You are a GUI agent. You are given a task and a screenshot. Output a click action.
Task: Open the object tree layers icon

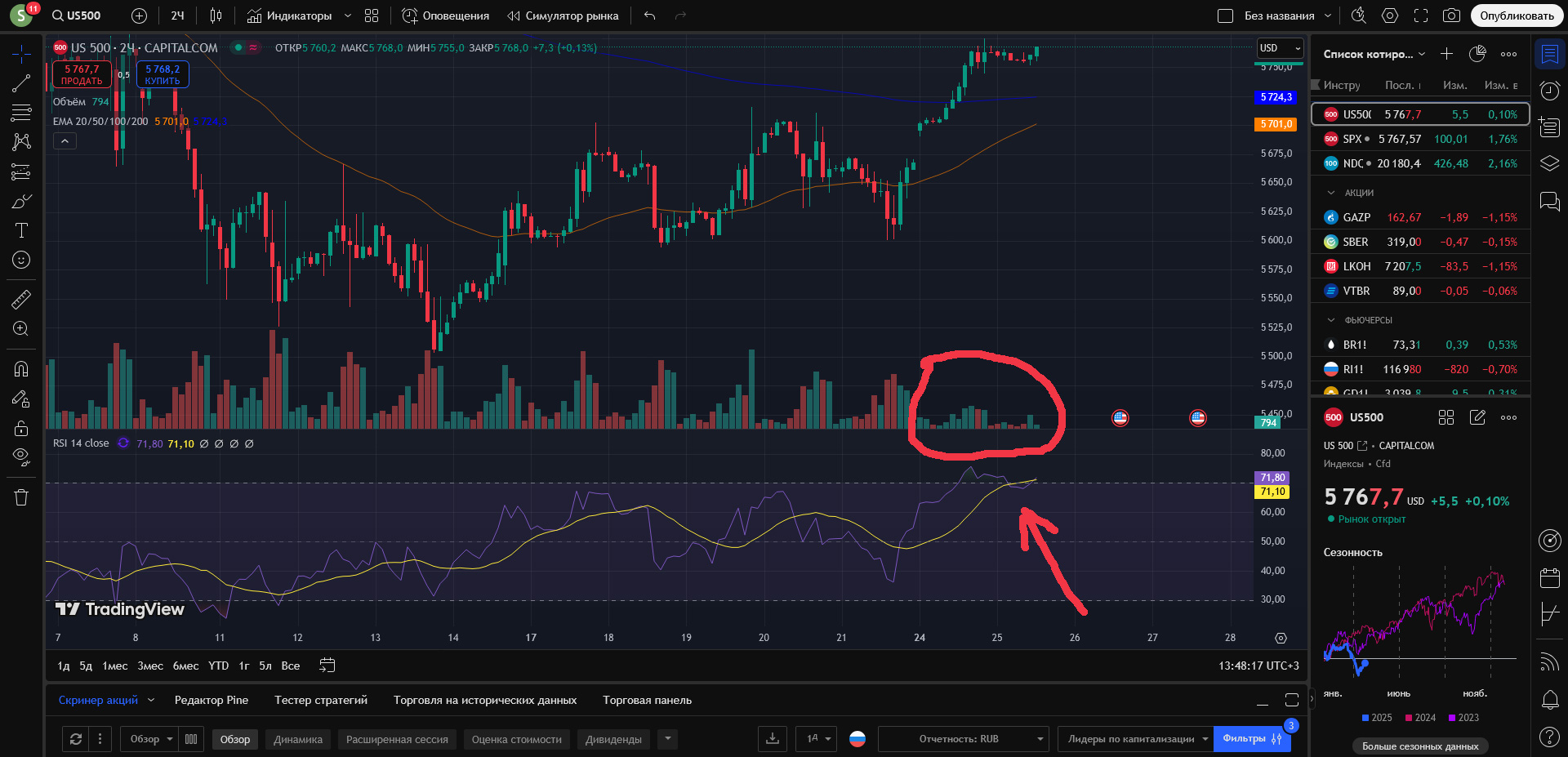point(1549,163)
